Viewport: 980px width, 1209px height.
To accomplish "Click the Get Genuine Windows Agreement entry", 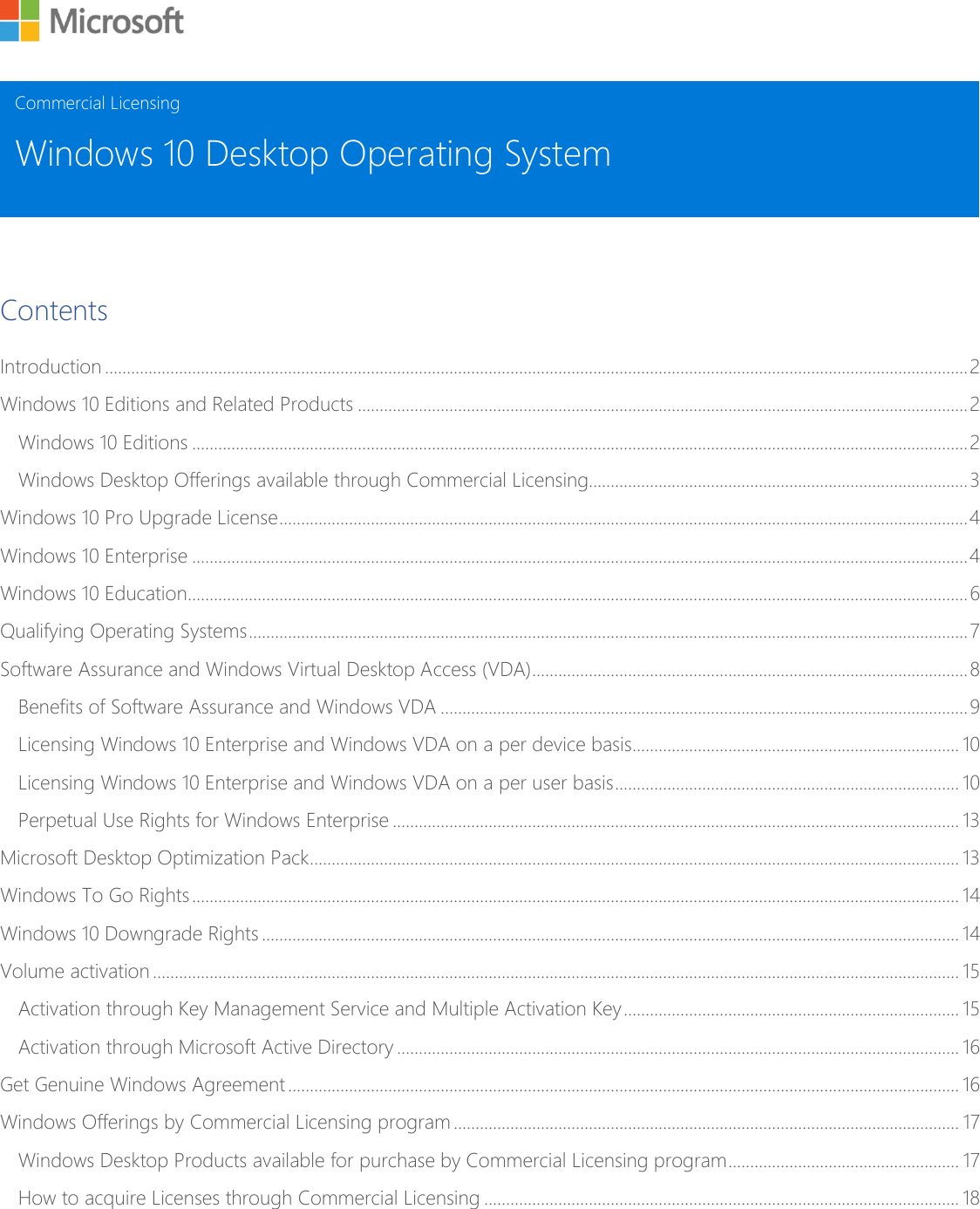I will coord(143,1084).
